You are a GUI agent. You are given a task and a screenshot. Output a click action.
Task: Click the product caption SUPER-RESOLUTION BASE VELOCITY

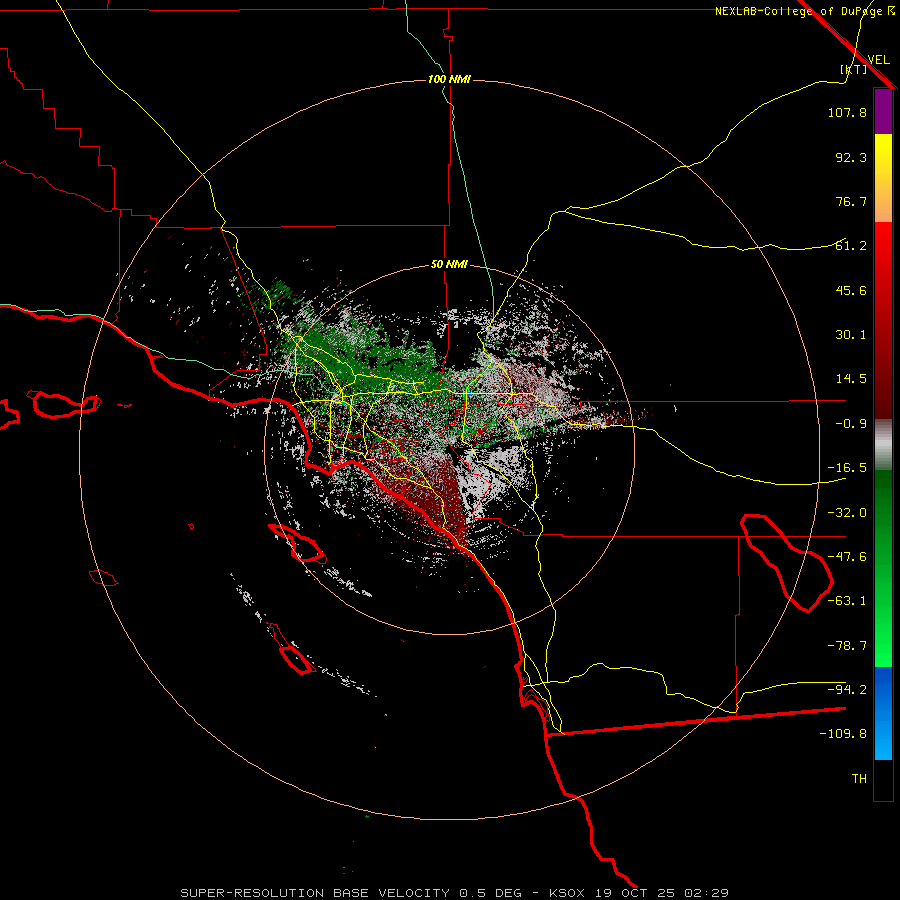click(x=315, y=893)
